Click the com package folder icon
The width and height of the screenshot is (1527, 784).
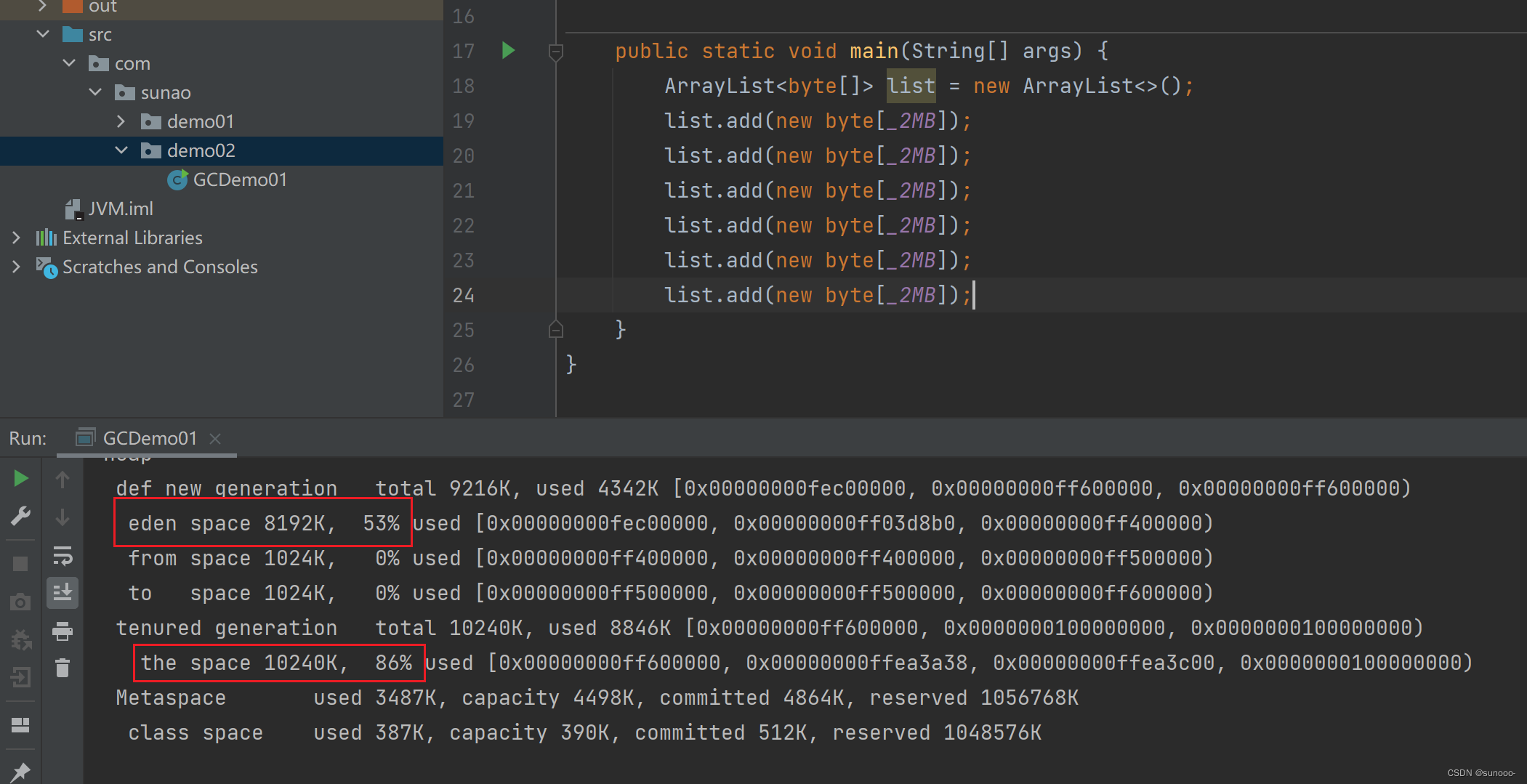(98, 63)
